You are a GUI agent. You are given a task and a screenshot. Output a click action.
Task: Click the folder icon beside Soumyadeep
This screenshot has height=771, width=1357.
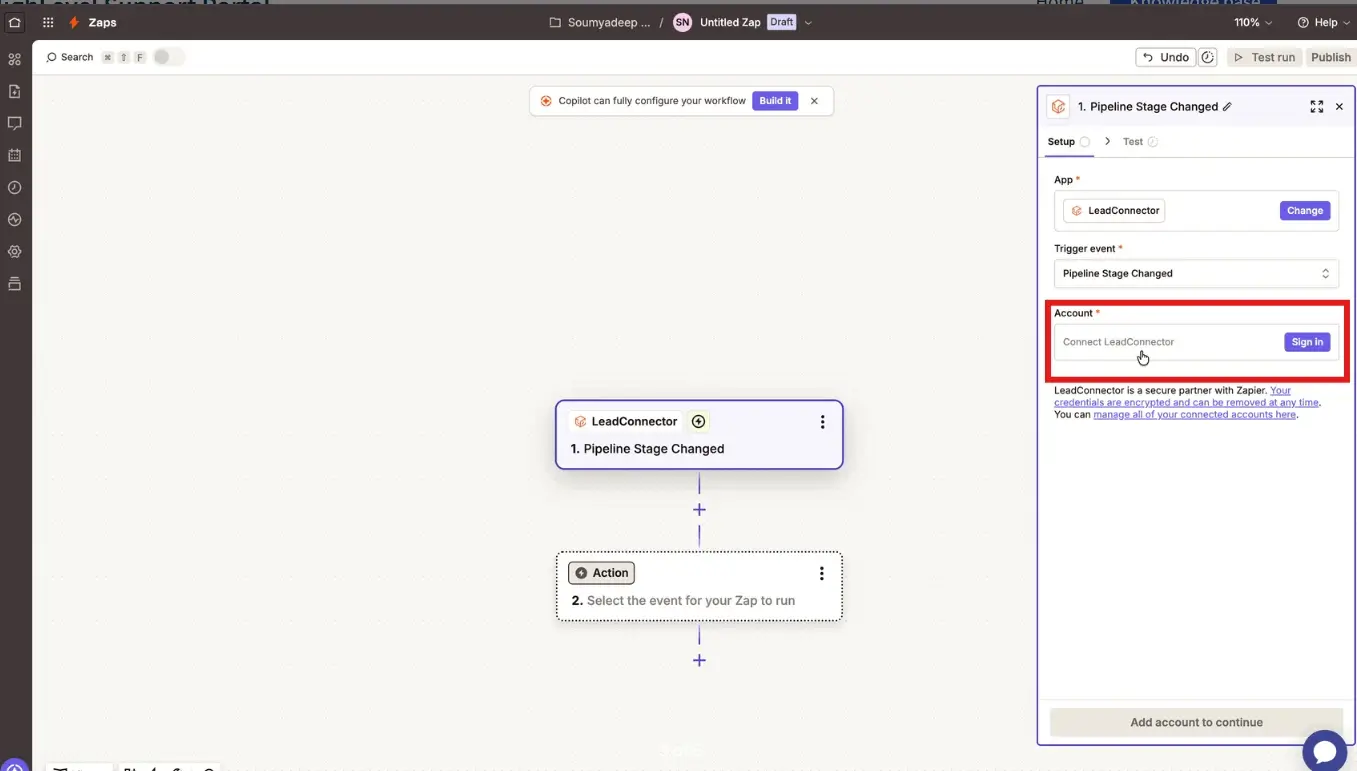555,22
